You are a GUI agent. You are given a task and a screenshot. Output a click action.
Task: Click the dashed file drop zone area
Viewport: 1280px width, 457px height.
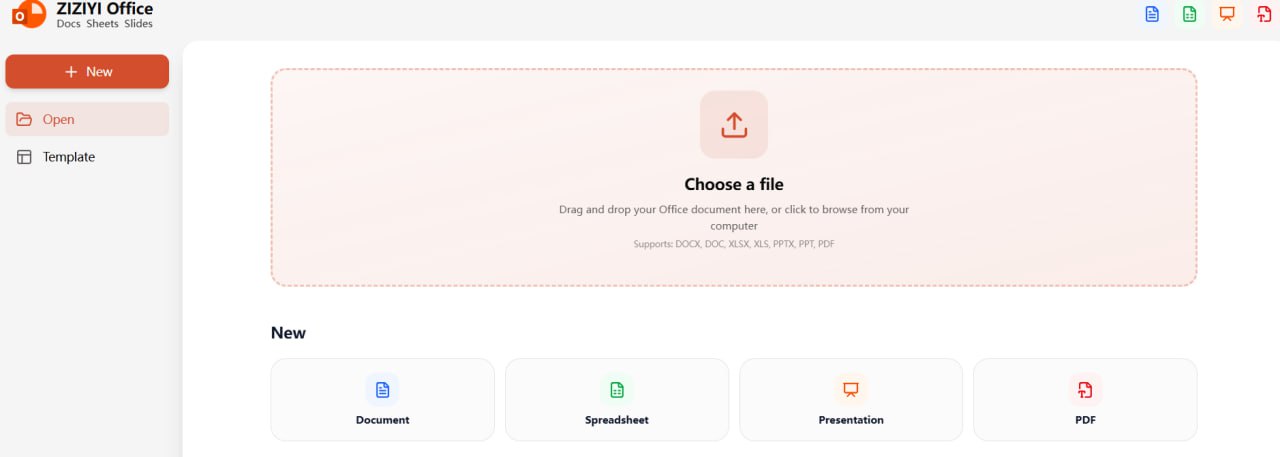(734, 177)
